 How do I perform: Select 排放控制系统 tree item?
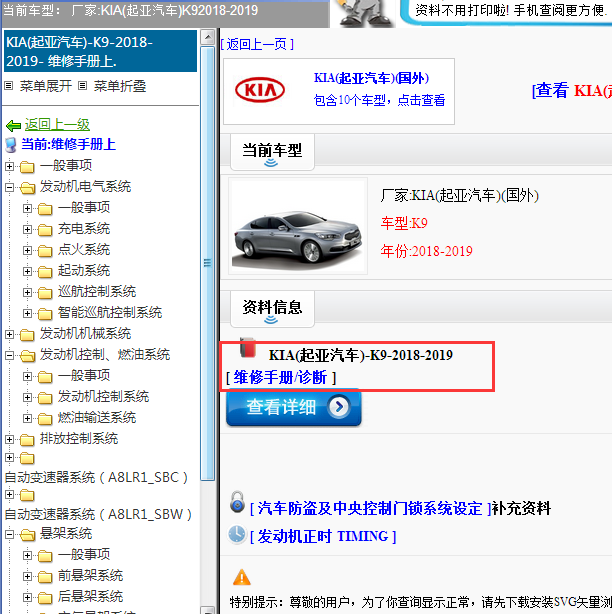click(79, 439)
